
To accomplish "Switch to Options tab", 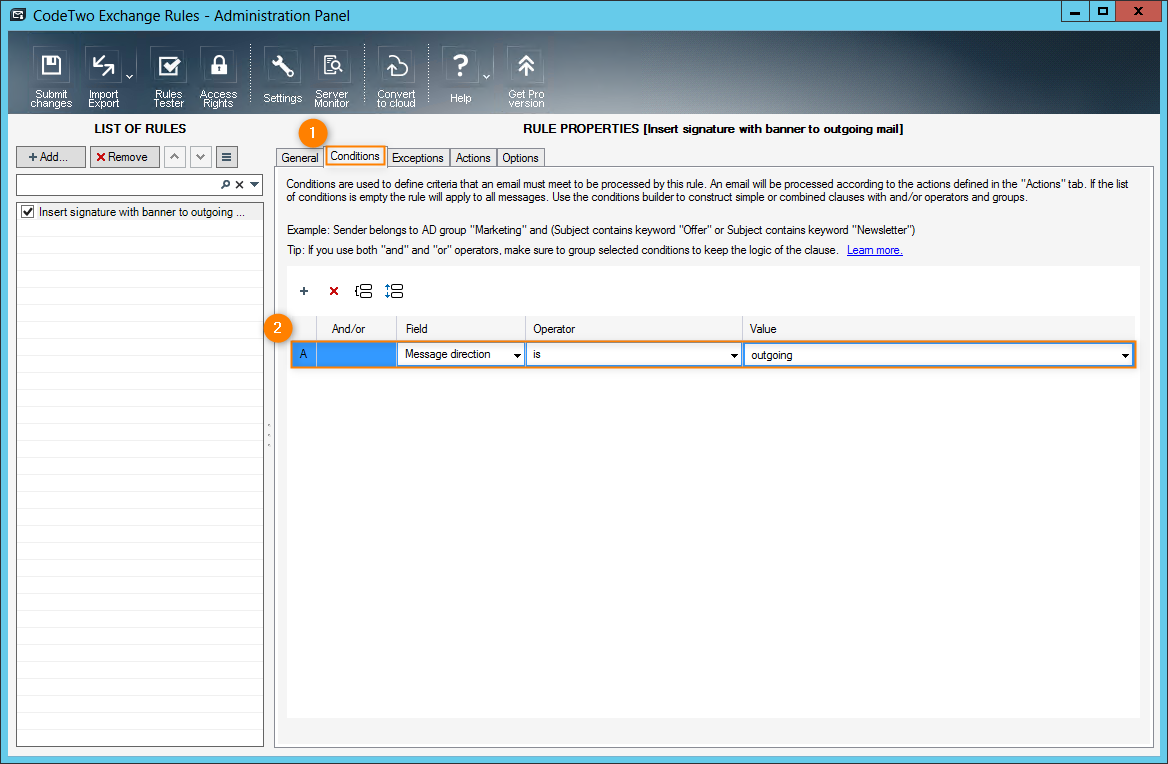I will (520, 158).
